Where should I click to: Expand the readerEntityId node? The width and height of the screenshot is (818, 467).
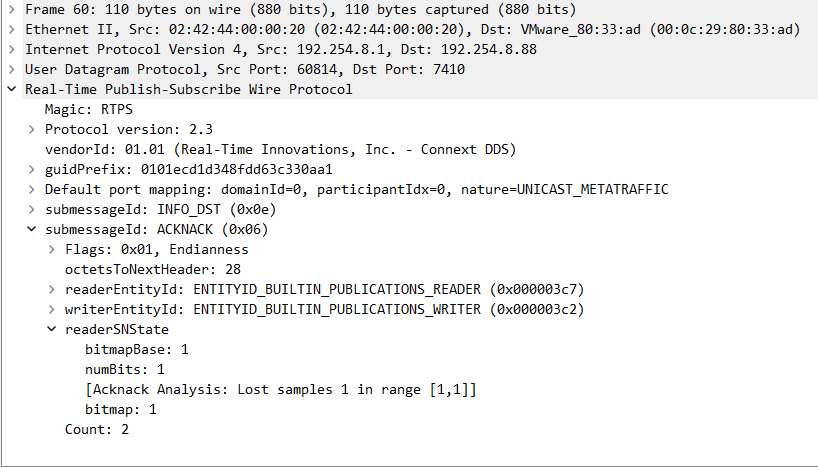click(52, 289)
